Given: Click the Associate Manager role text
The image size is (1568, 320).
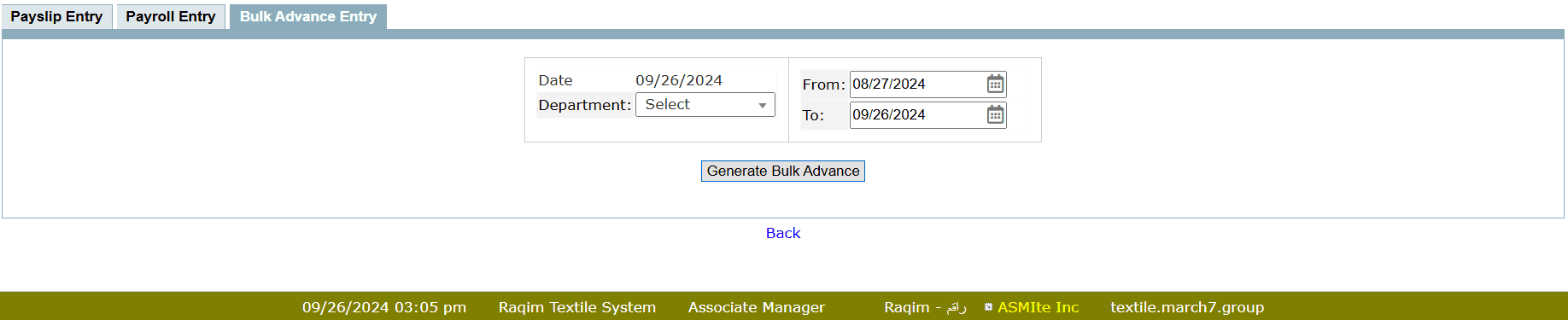Looking at the screenshot, I should (x=757, y=307).
